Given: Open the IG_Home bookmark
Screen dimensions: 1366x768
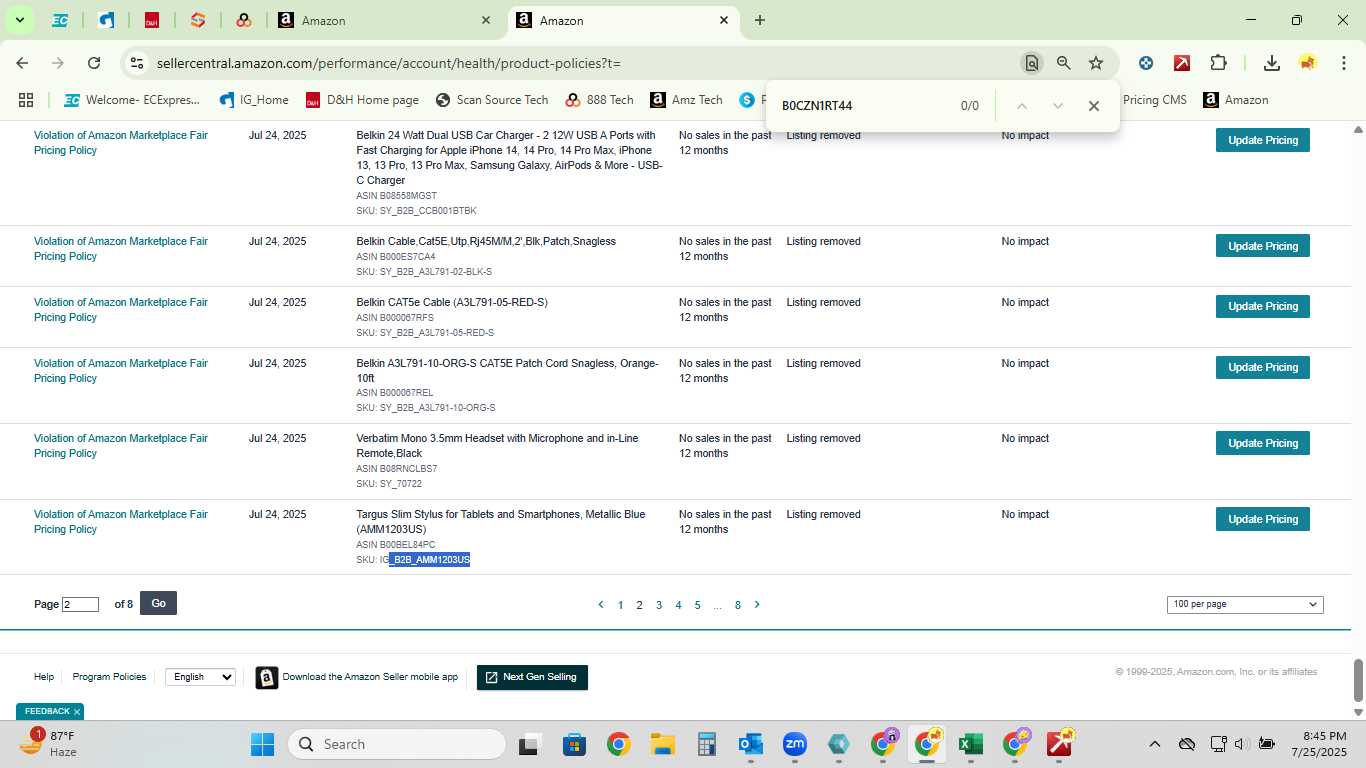Looking at the screenshot, I should [254, 100].
